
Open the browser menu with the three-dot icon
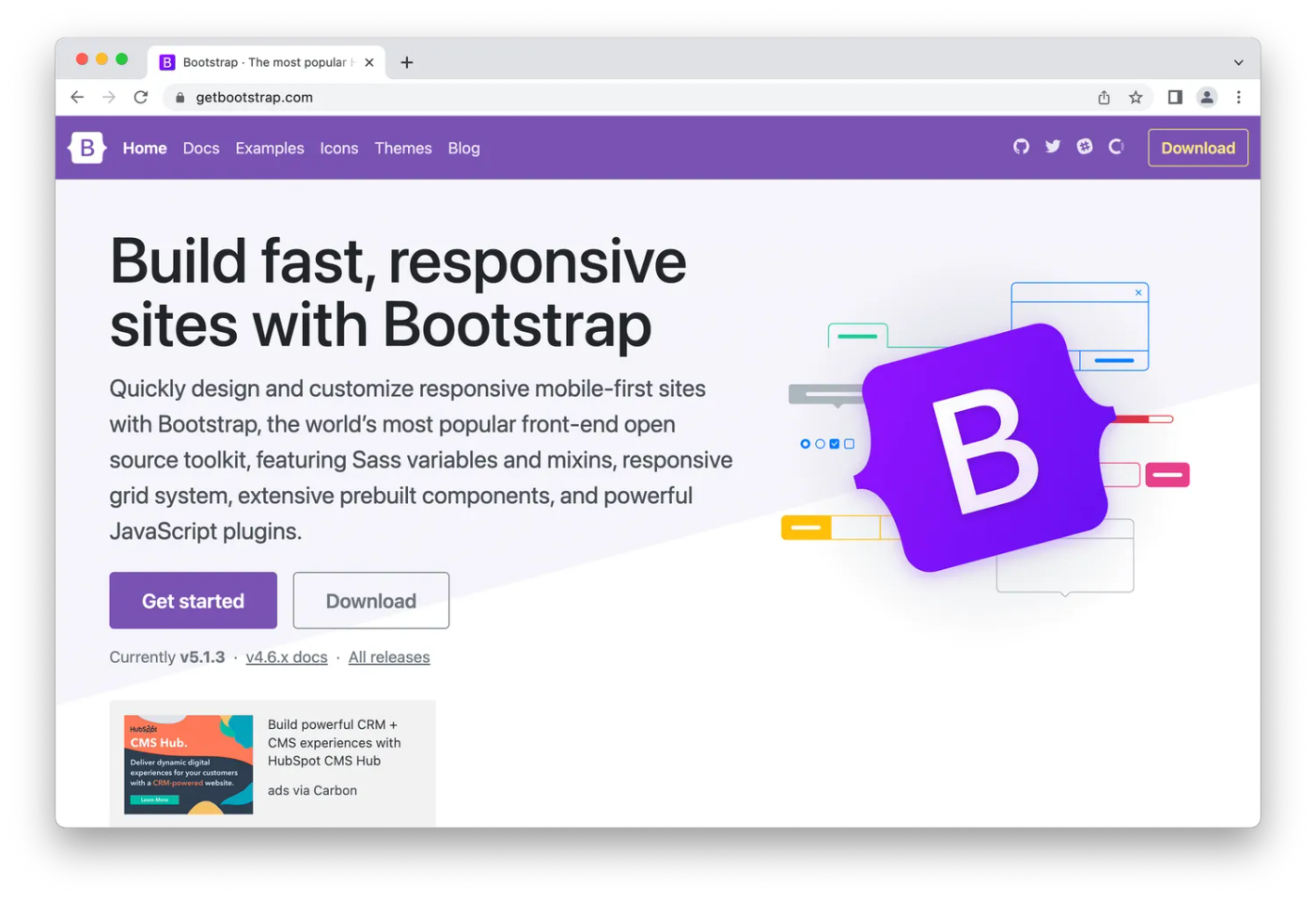pyautogui.click(x=1239, y=97)
